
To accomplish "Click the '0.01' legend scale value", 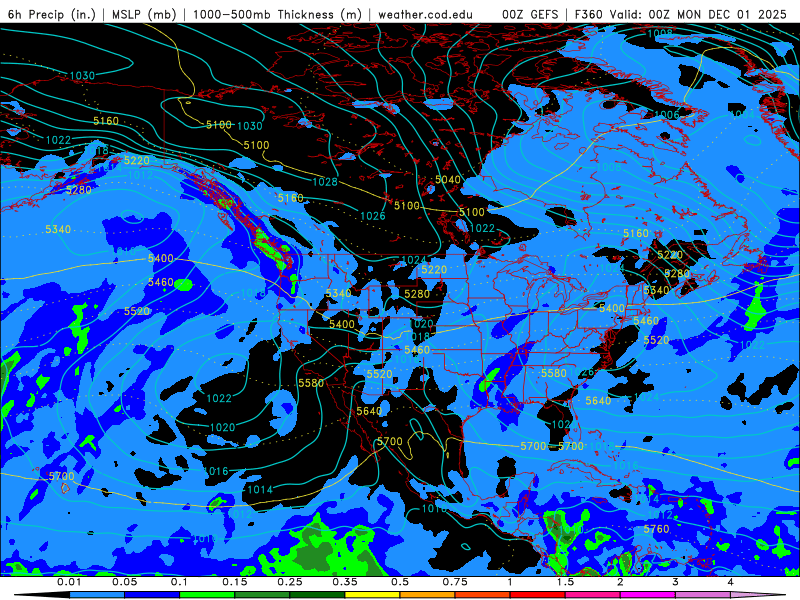I will 69,582.
